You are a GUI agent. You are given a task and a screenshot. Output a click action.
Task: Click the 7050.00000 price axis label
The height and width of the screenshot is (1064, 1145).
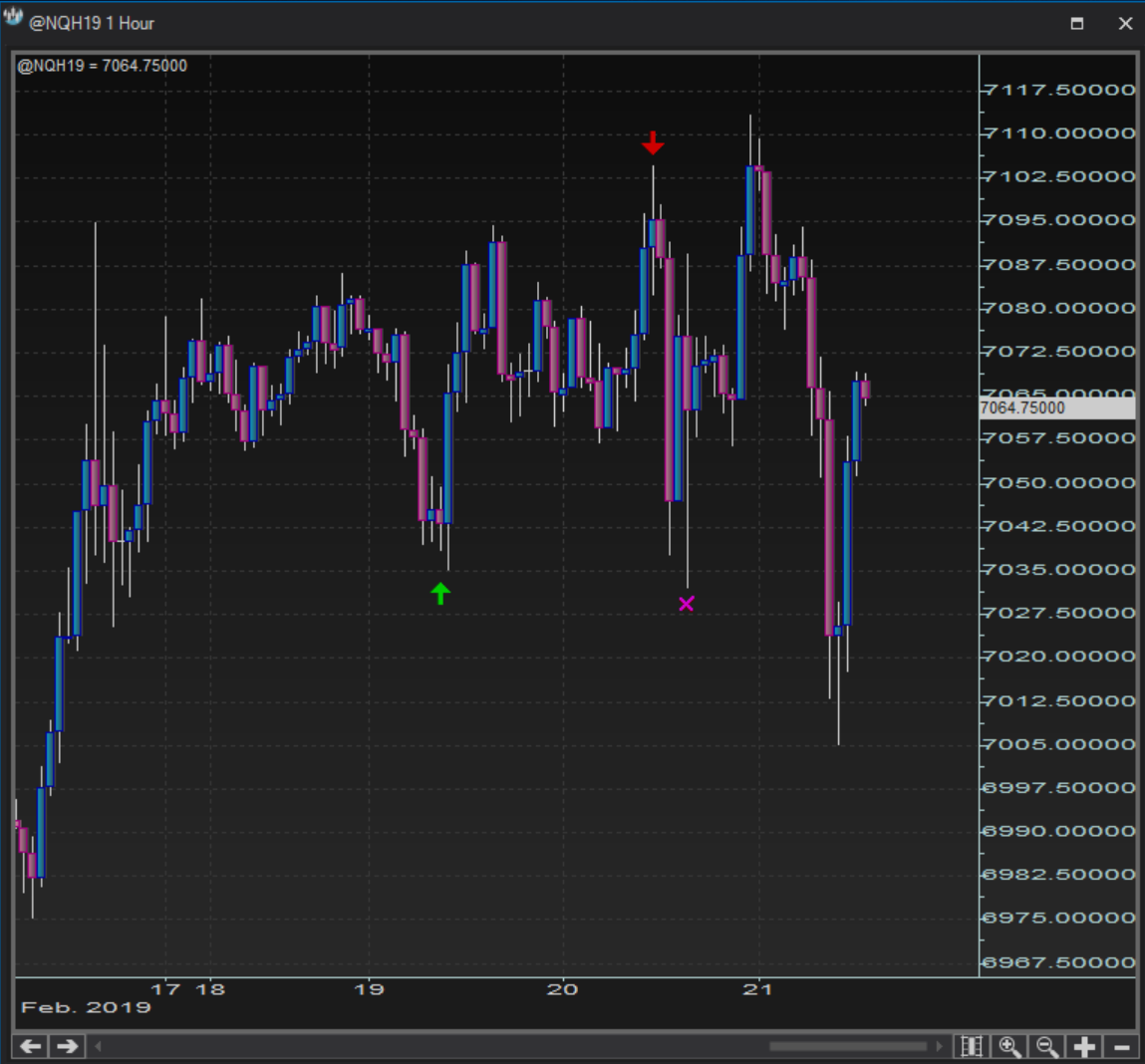1059,483
